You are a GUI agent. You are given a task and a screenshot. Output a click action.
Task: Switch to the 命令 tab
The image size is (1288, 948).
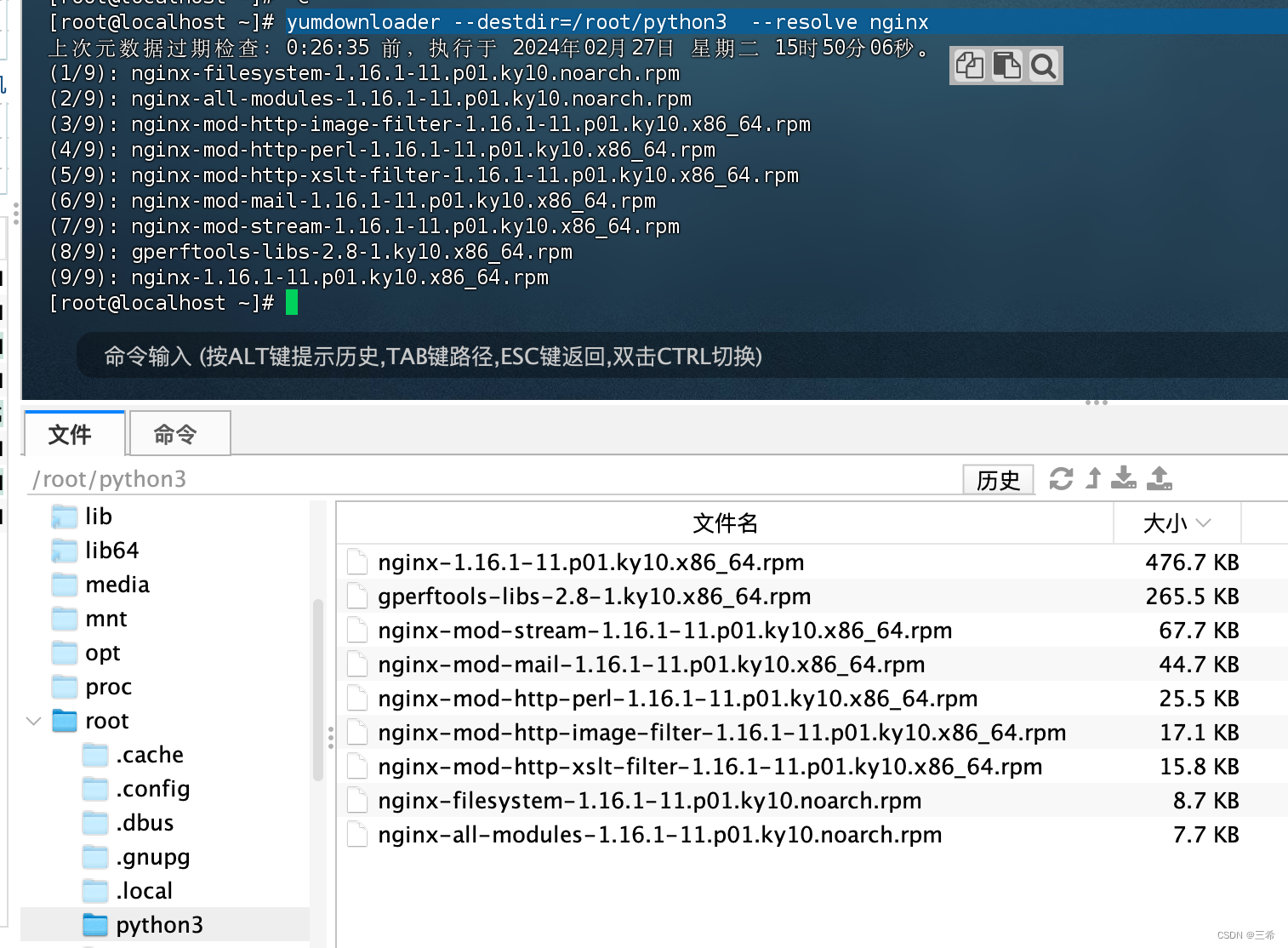179,433
